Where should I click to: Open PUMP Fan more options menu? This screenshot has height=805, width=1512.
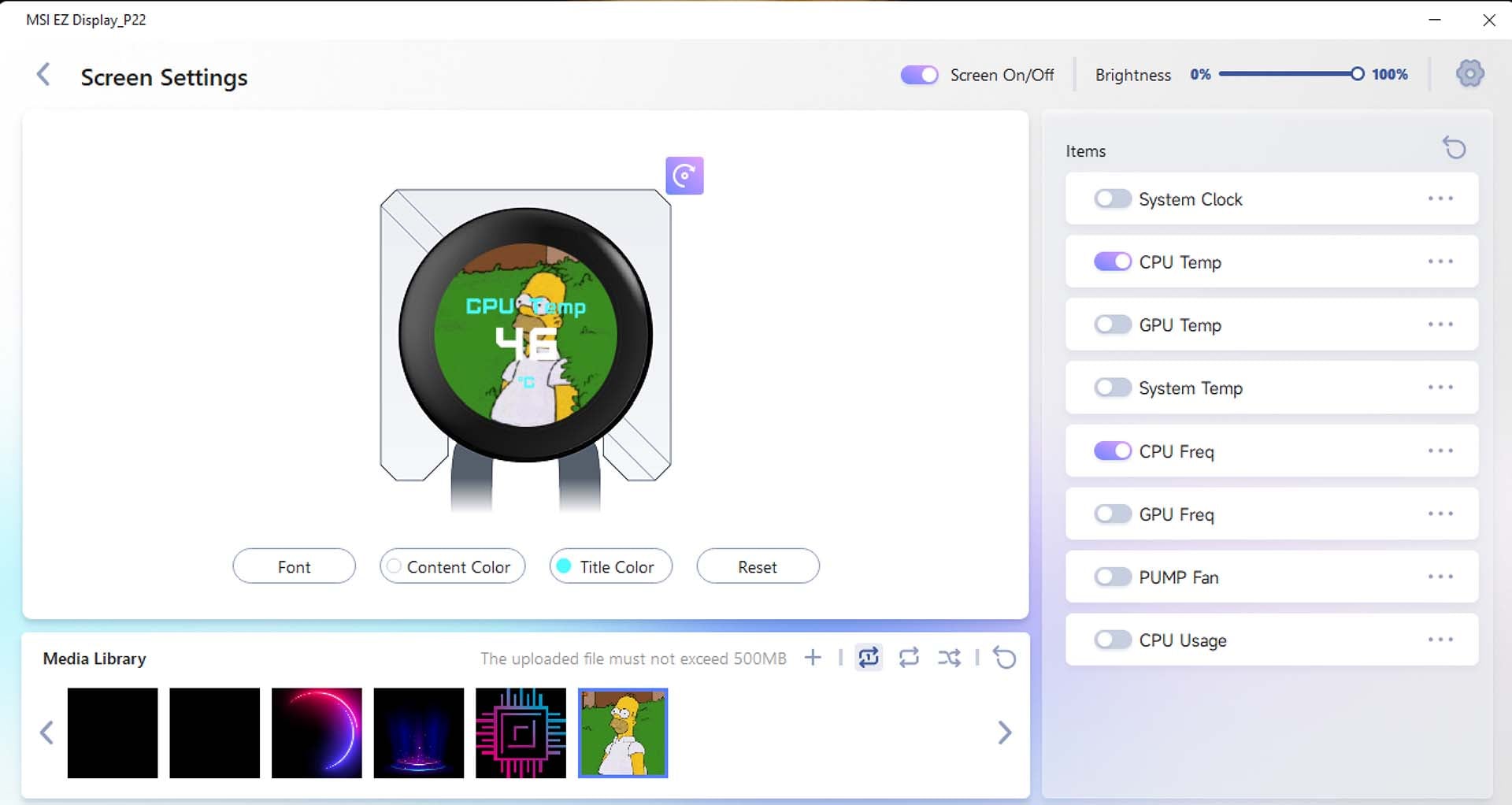click(1440, 577)
